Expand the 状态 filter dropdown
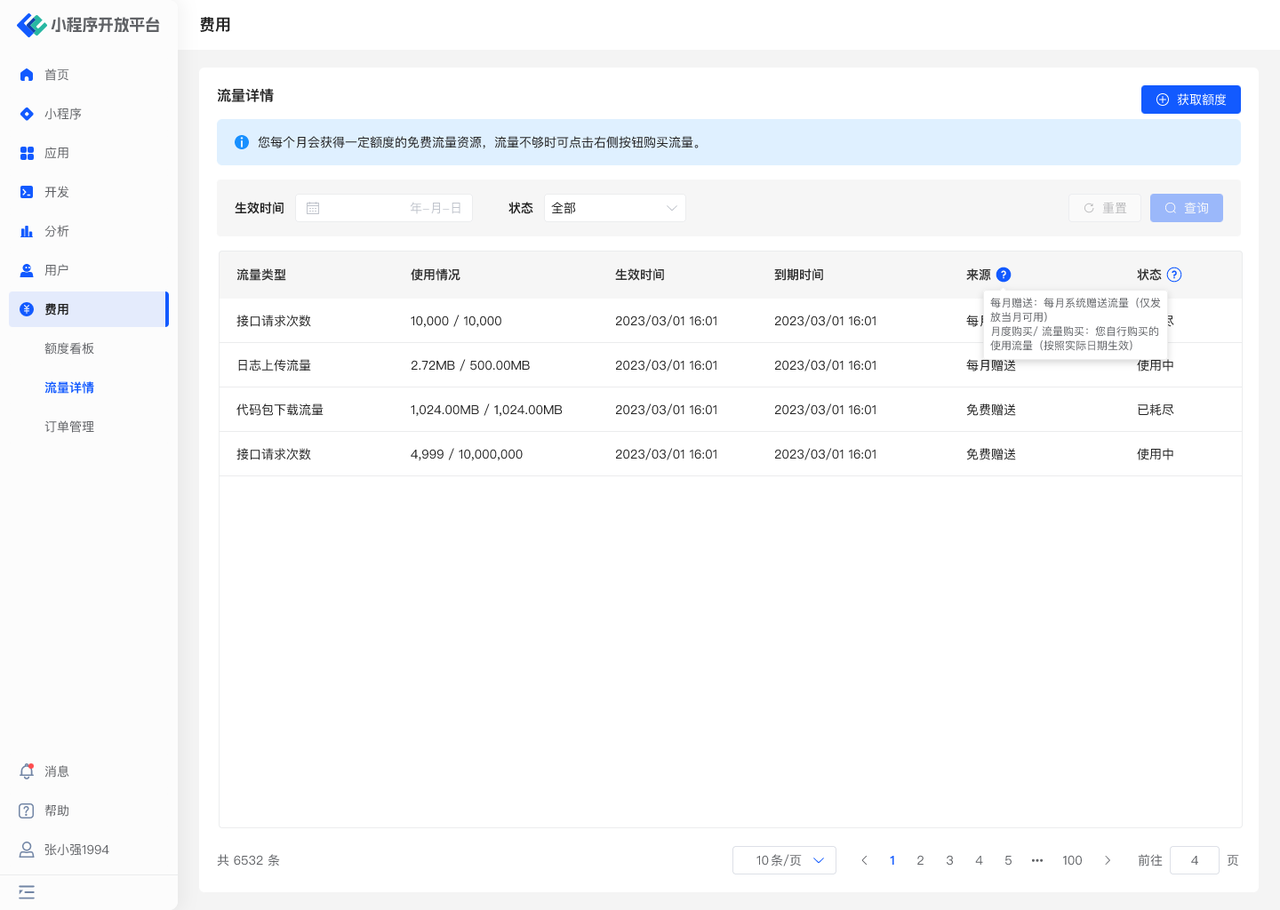Screen dimensions: 1280x910 pos(614,208)
